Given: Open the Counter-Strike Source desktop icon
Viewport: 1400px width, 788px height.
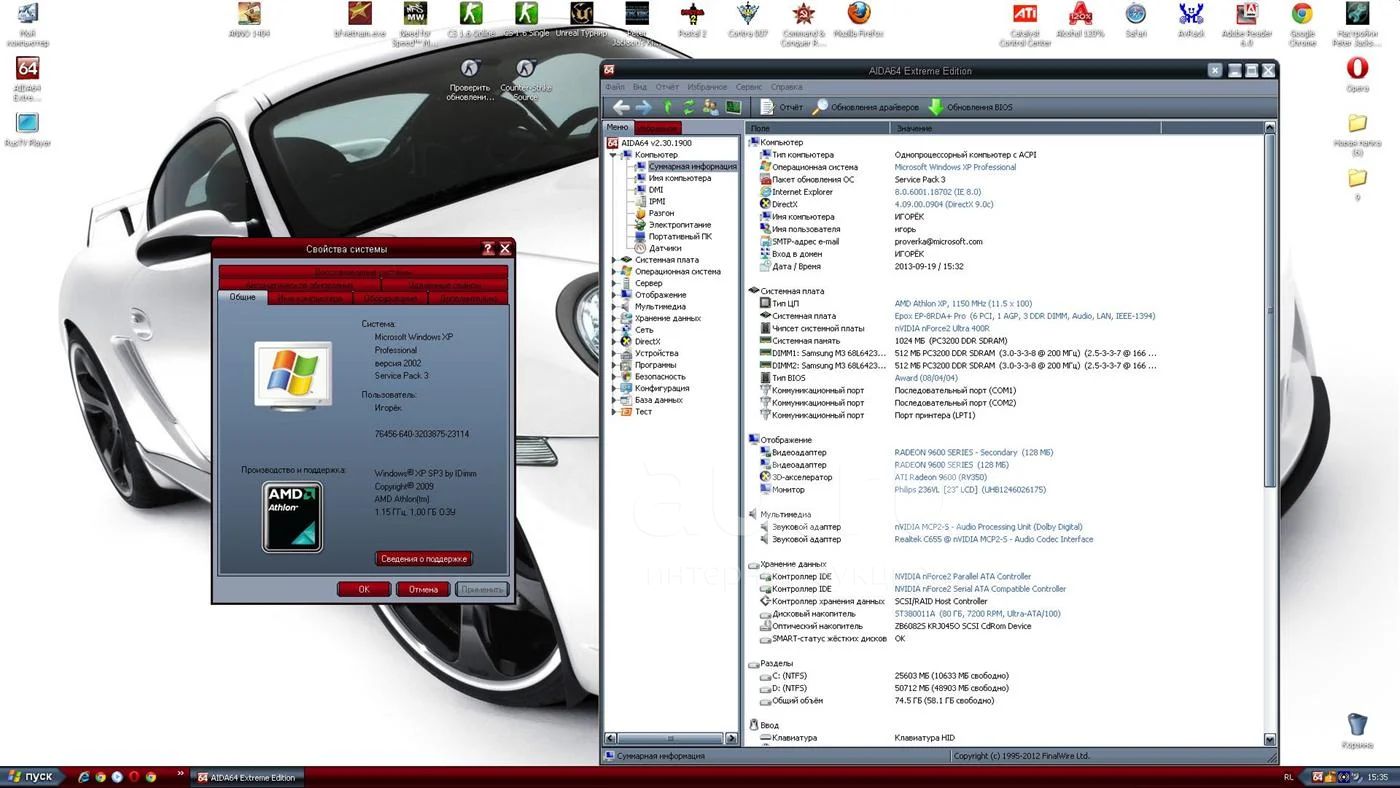Looking at the screenshot, I should pyautogui.click(x=525, y=79).
